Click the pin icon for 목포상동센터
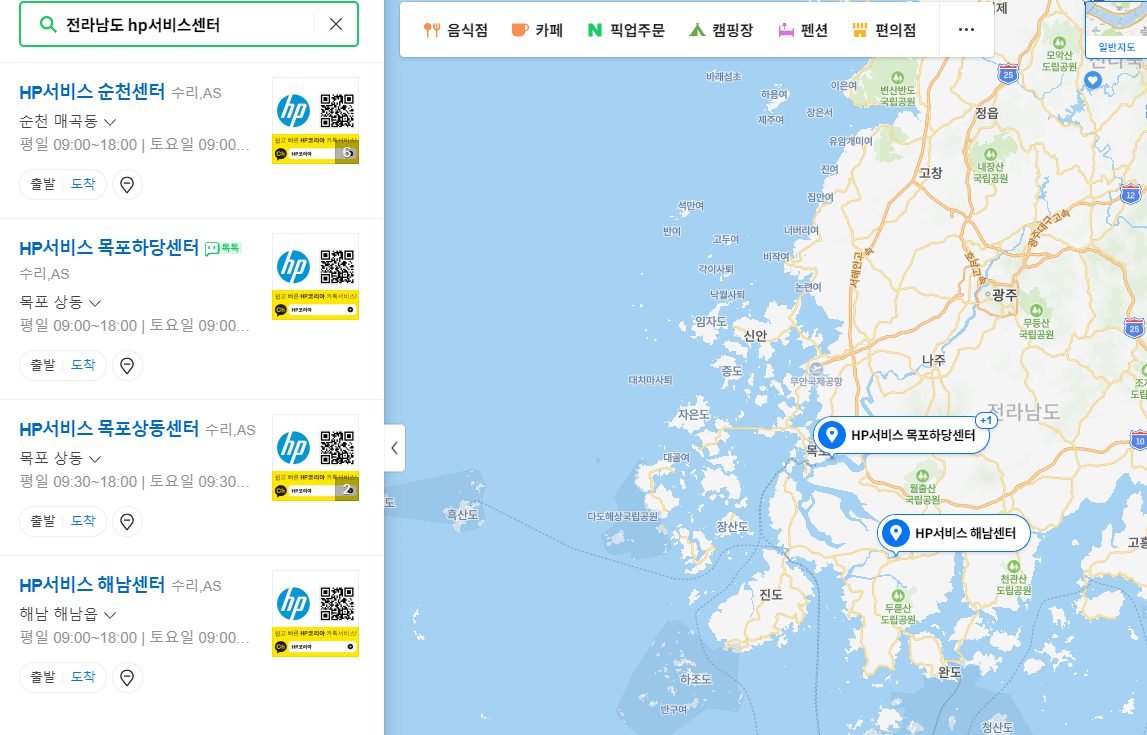 click(127, 521)
